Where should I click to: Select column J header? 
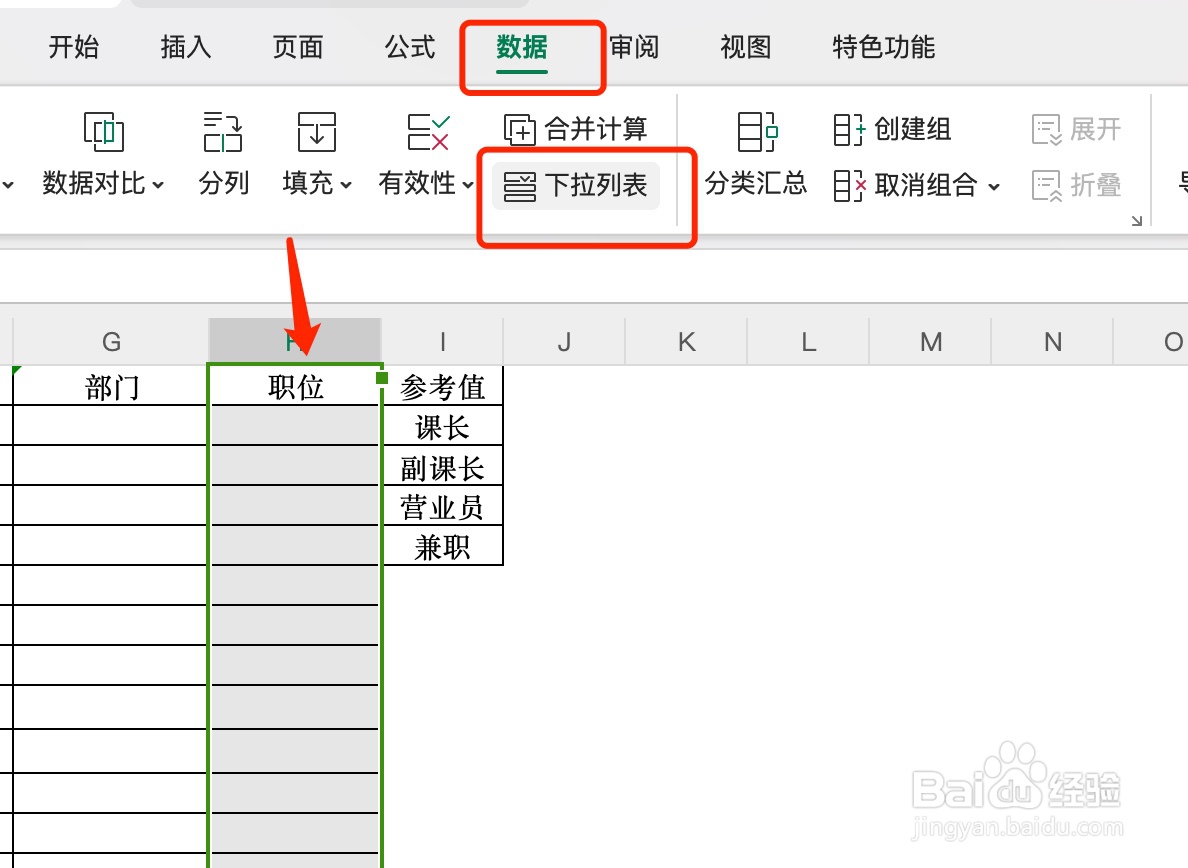564,342
